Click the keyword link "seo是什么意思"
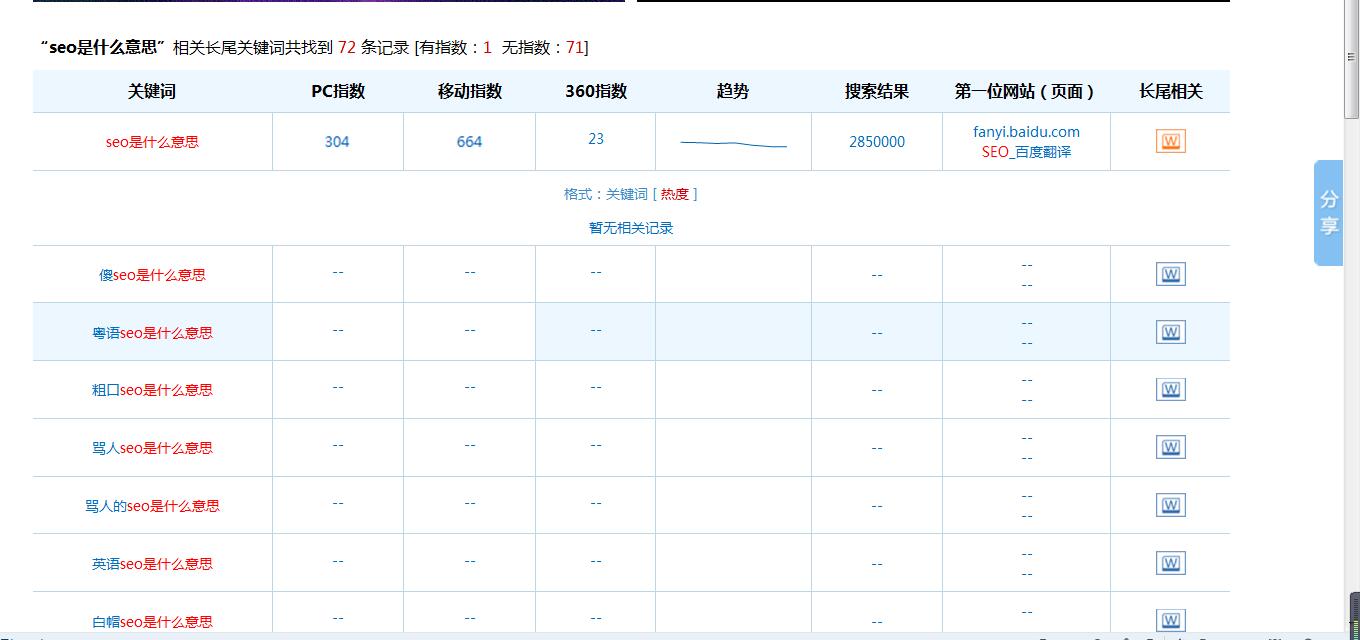Image resolution: width=1360 pixels, height=640 pixels. click(152, 141)
